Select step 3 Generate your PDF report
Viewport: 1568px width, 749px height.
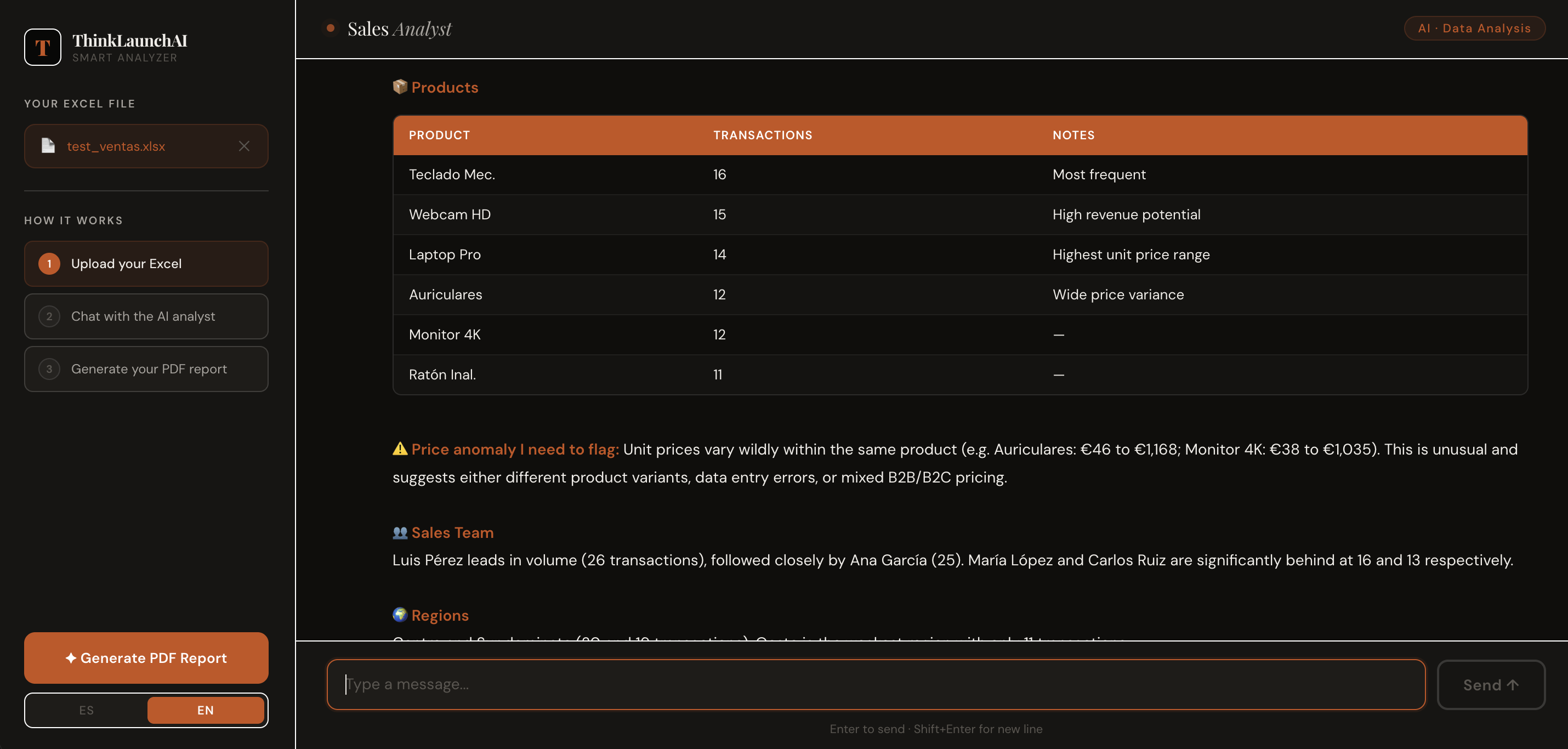tap(146, 369)
